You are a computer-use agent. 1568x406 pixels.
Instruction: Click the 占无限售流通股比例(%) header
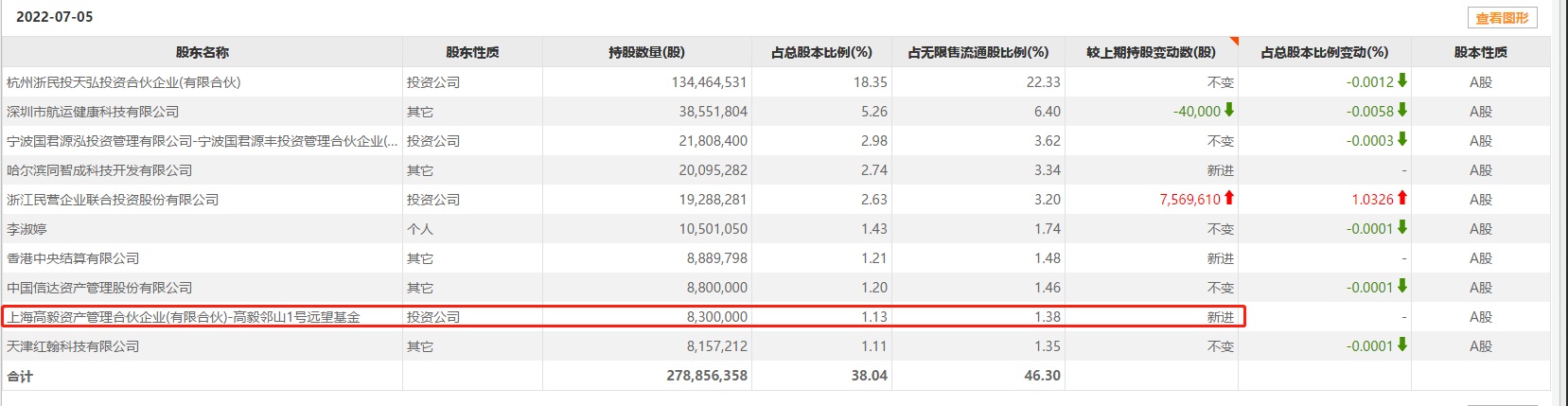(x=978, y=52)
